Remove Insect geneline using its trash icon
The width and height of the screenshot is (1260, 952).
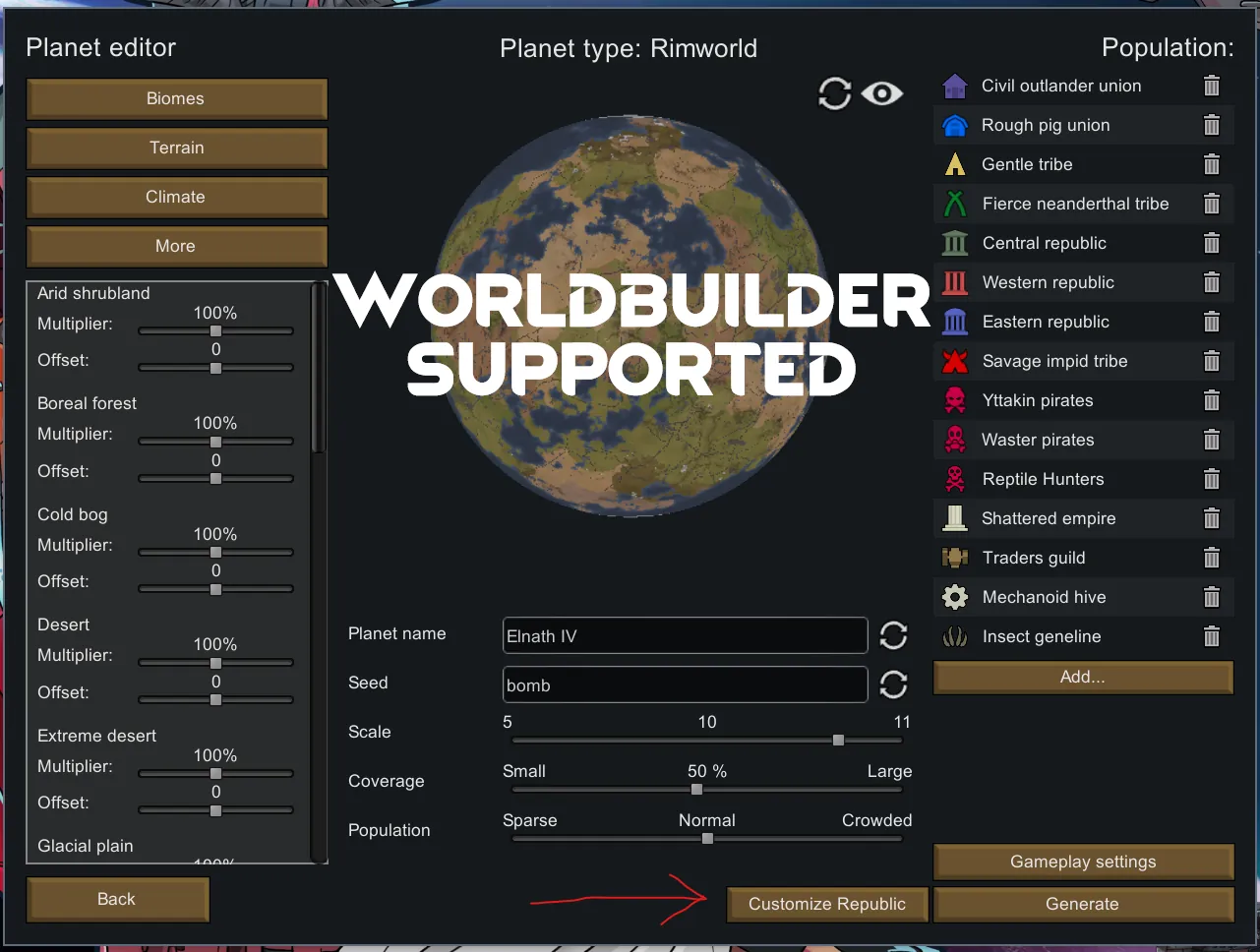[x=1212, y=636]
